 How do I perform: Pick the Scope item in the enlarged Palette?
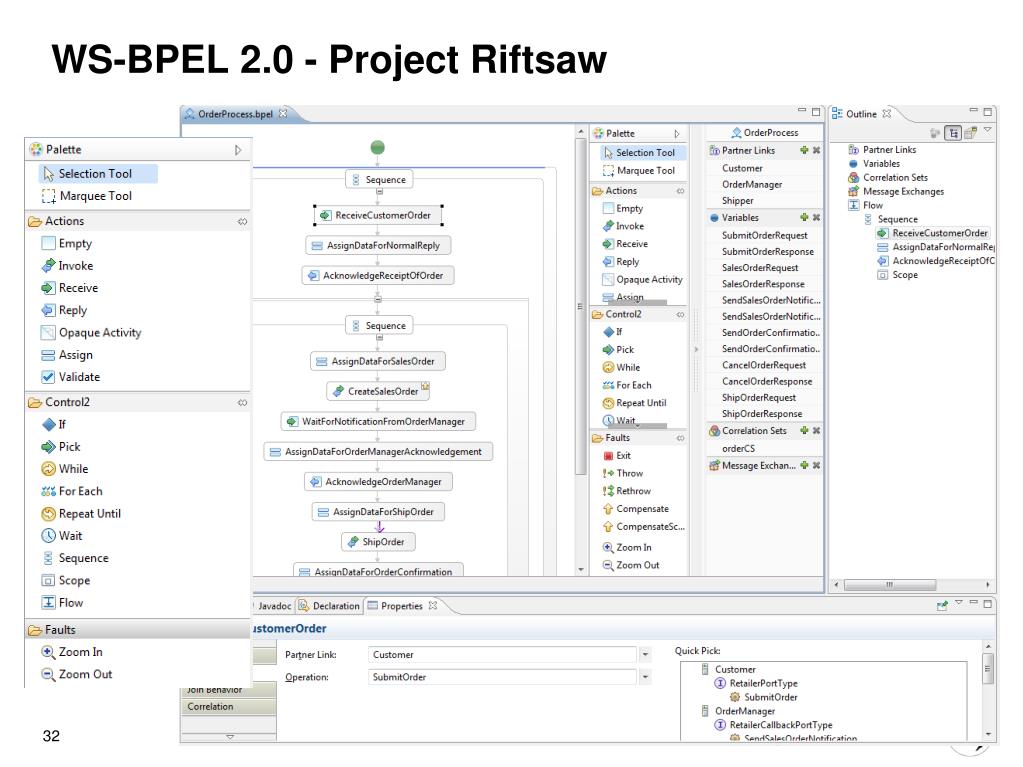pos(66,580)
